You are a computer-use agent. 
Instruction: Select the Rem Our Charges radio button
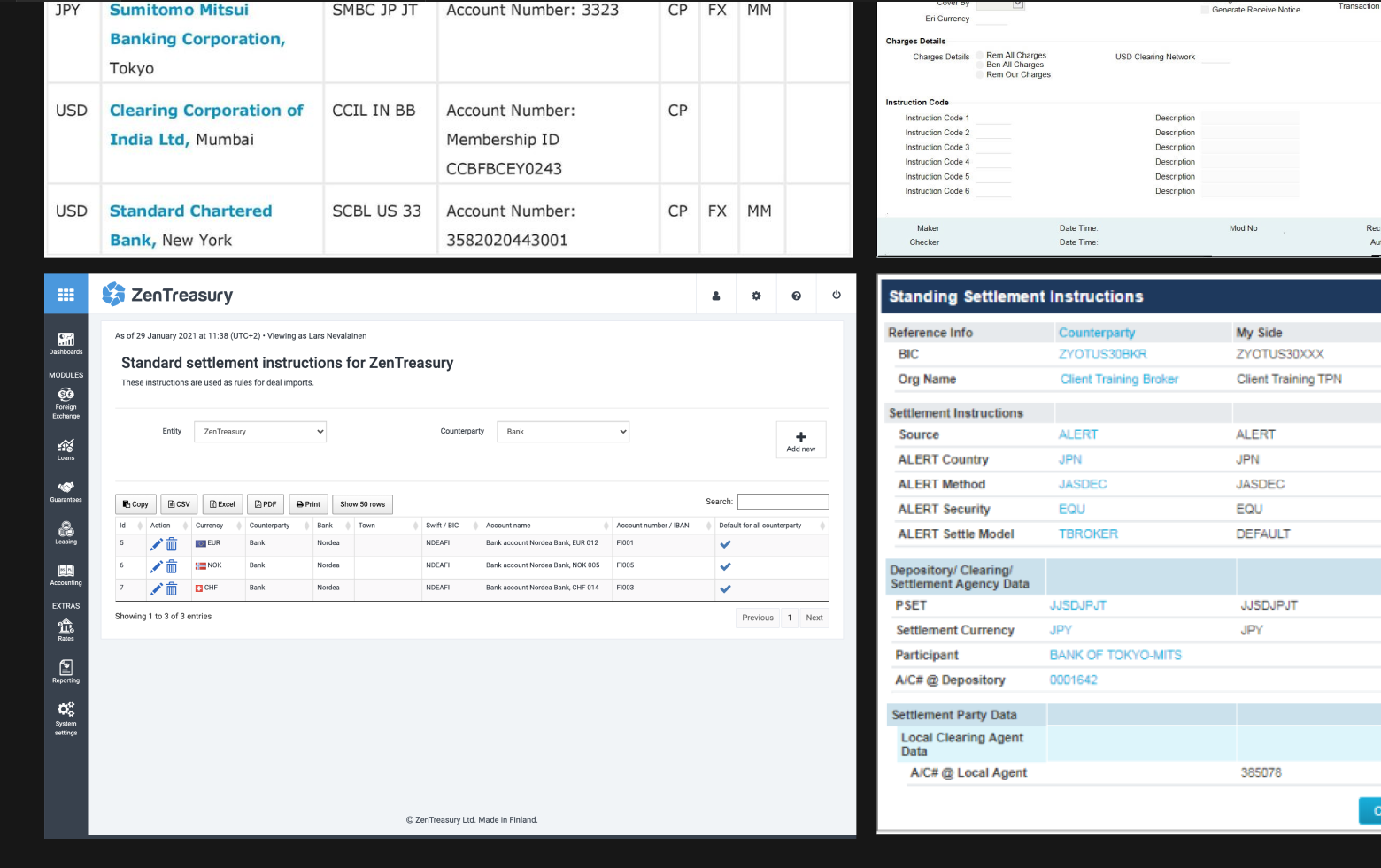(x=980, y=75)
